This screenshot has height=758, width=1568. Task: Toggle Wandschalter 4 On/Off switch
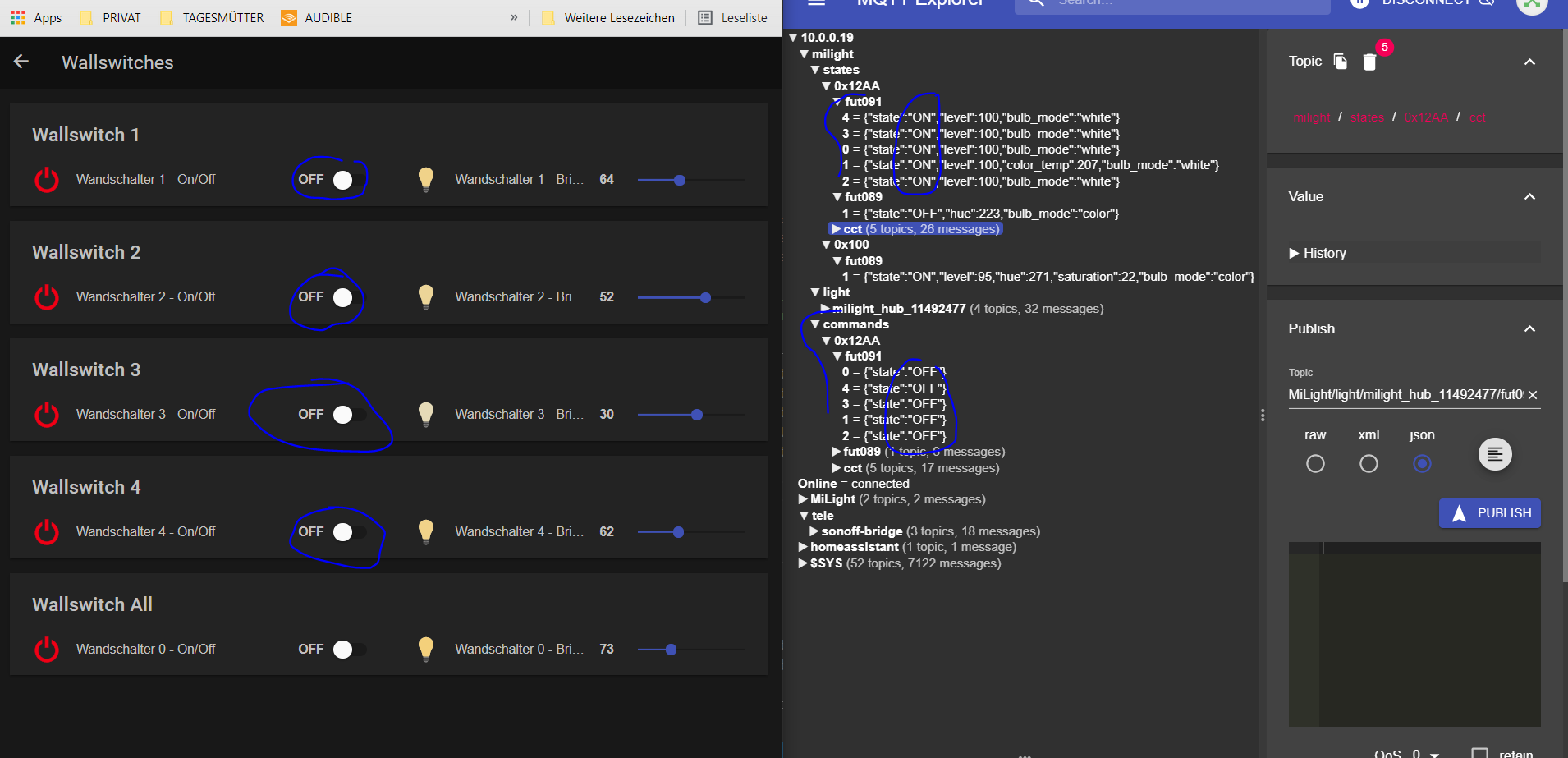tap(348, 532)
